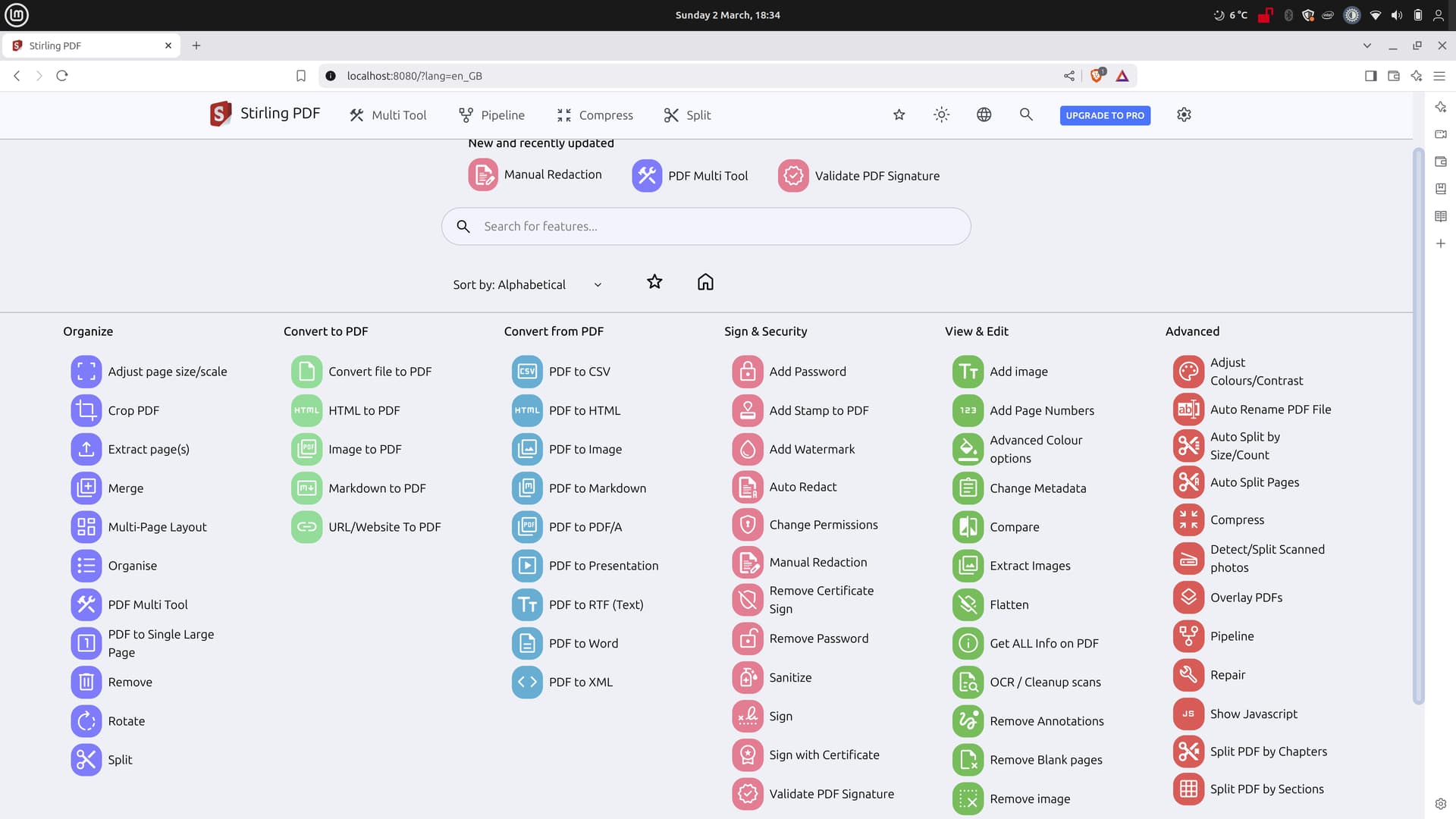Open the Manual Redaction shortcut under New and recently updated
This screenshot has width=1456, height=819.
[x=535, y=174]
